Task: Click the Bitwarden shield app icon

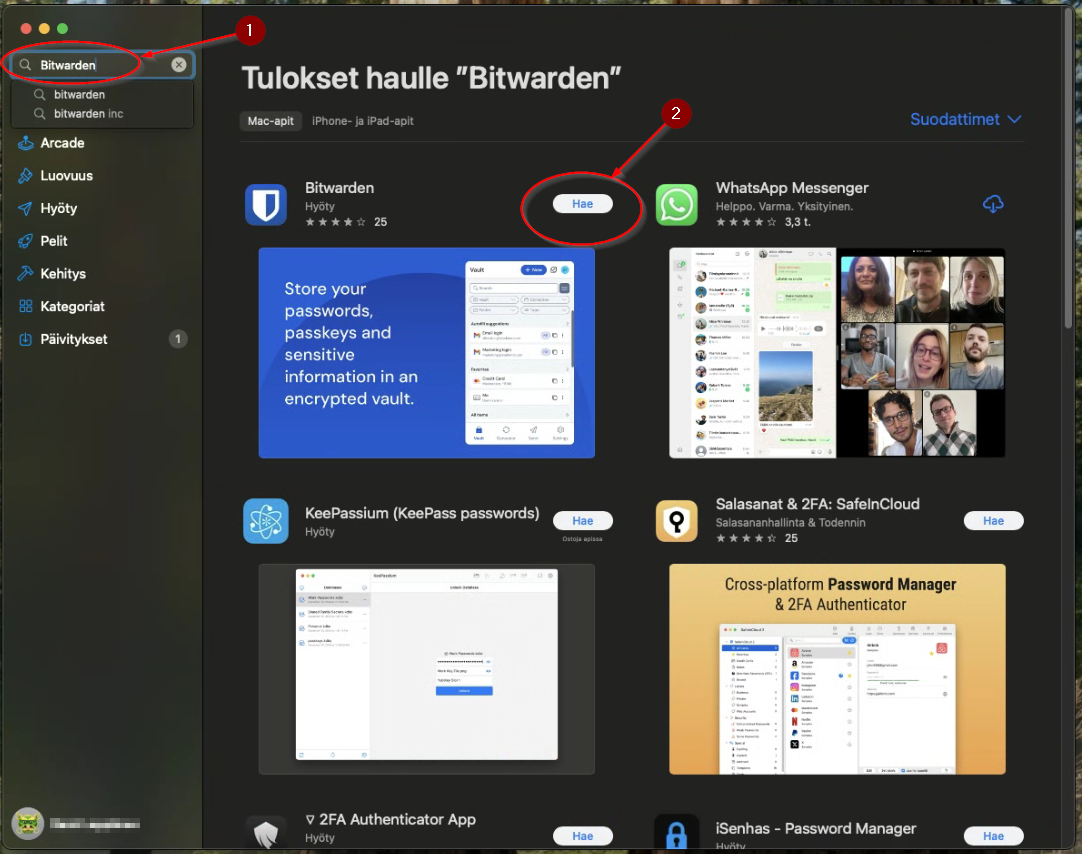Action: tap(266, 205)
